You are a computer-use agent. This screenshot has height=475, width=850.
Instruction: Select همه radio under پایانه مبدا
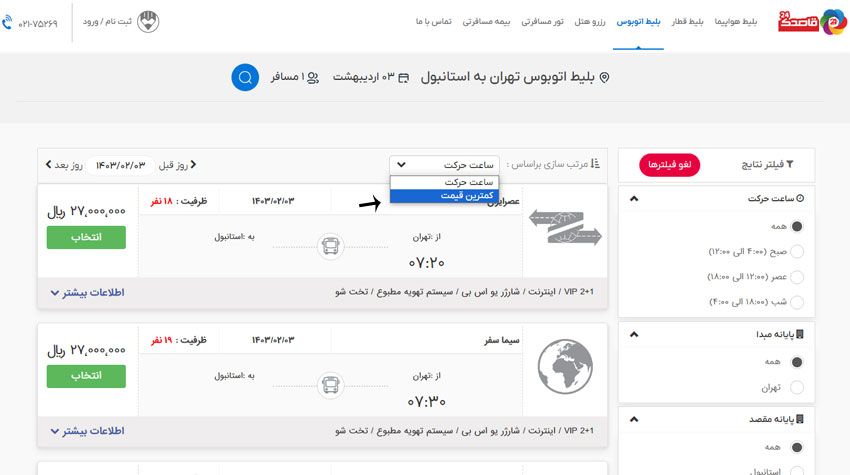[797, 362]
